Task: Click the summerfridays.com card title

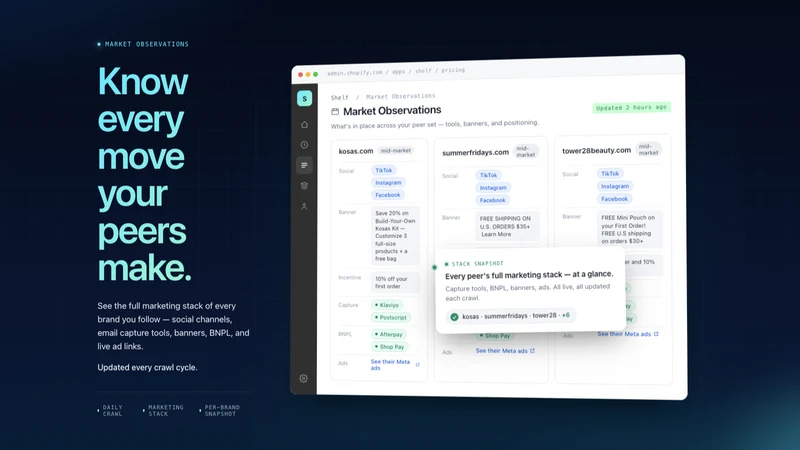Action: point(476,153)
